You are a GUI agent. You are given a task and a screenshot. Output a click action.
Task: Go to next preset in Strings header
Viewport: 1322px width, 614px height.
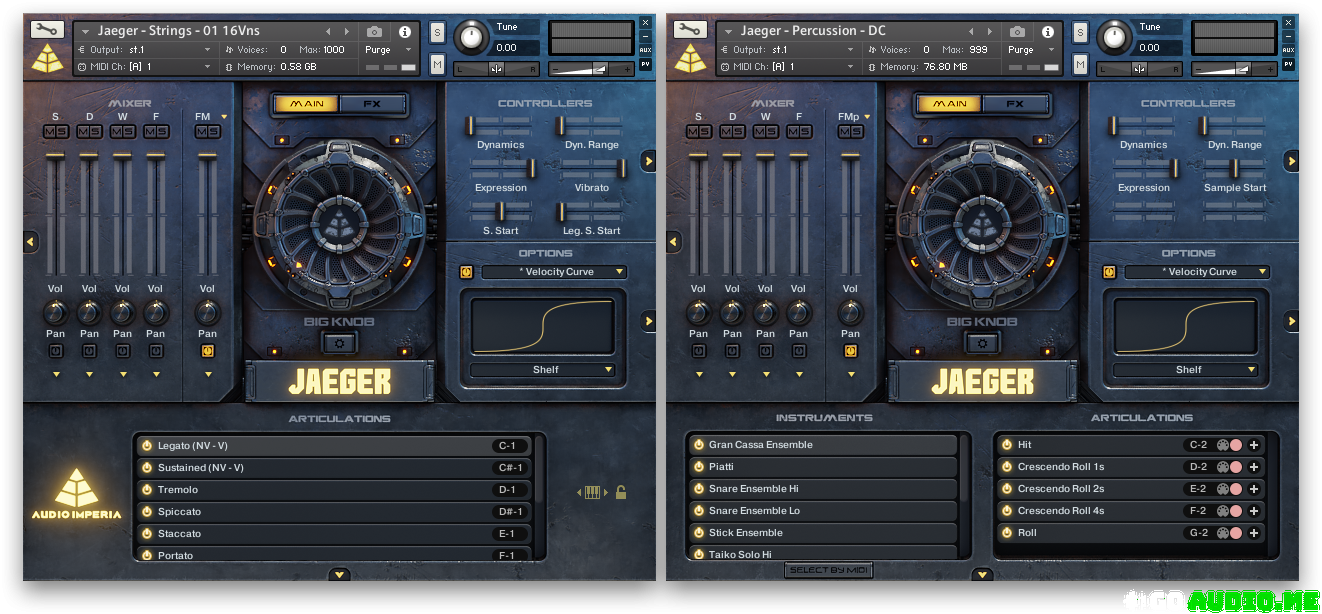(x=347, y=32)
